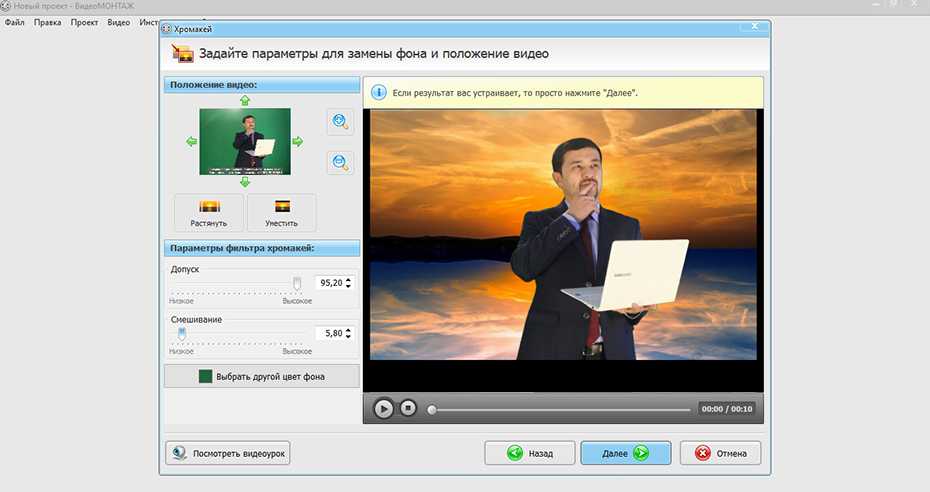Click the Растянуть stretch button
The height and width of the screenshot is (492, 930).
[209, 213]
